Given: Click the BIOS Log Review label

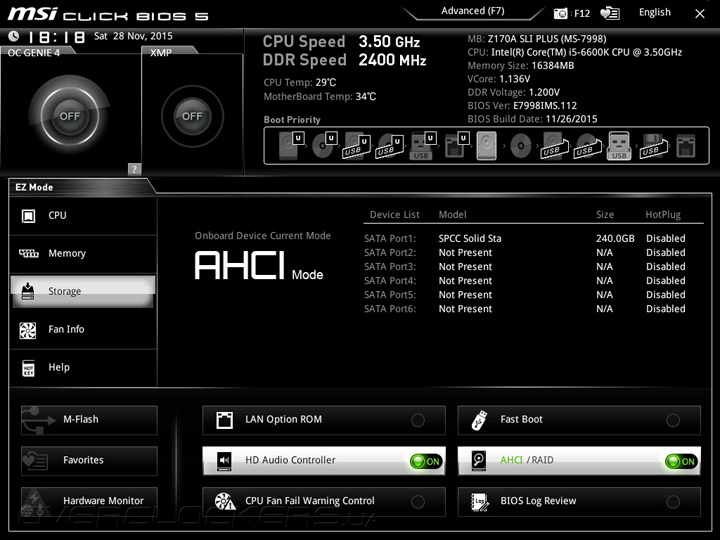Looking at the screenshot, I should (x=538, y=501).
